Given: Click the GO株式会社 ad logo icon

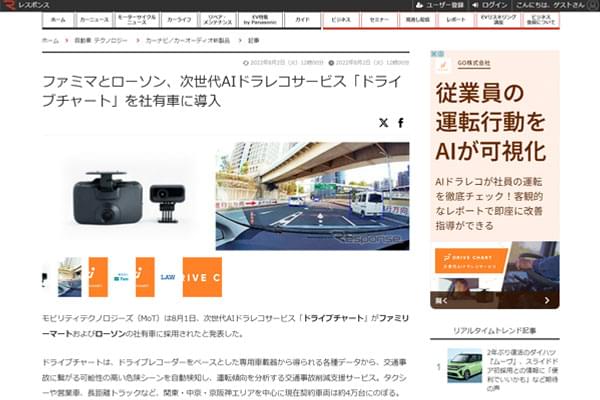Looking at the screenshot, I should (443, 65).
